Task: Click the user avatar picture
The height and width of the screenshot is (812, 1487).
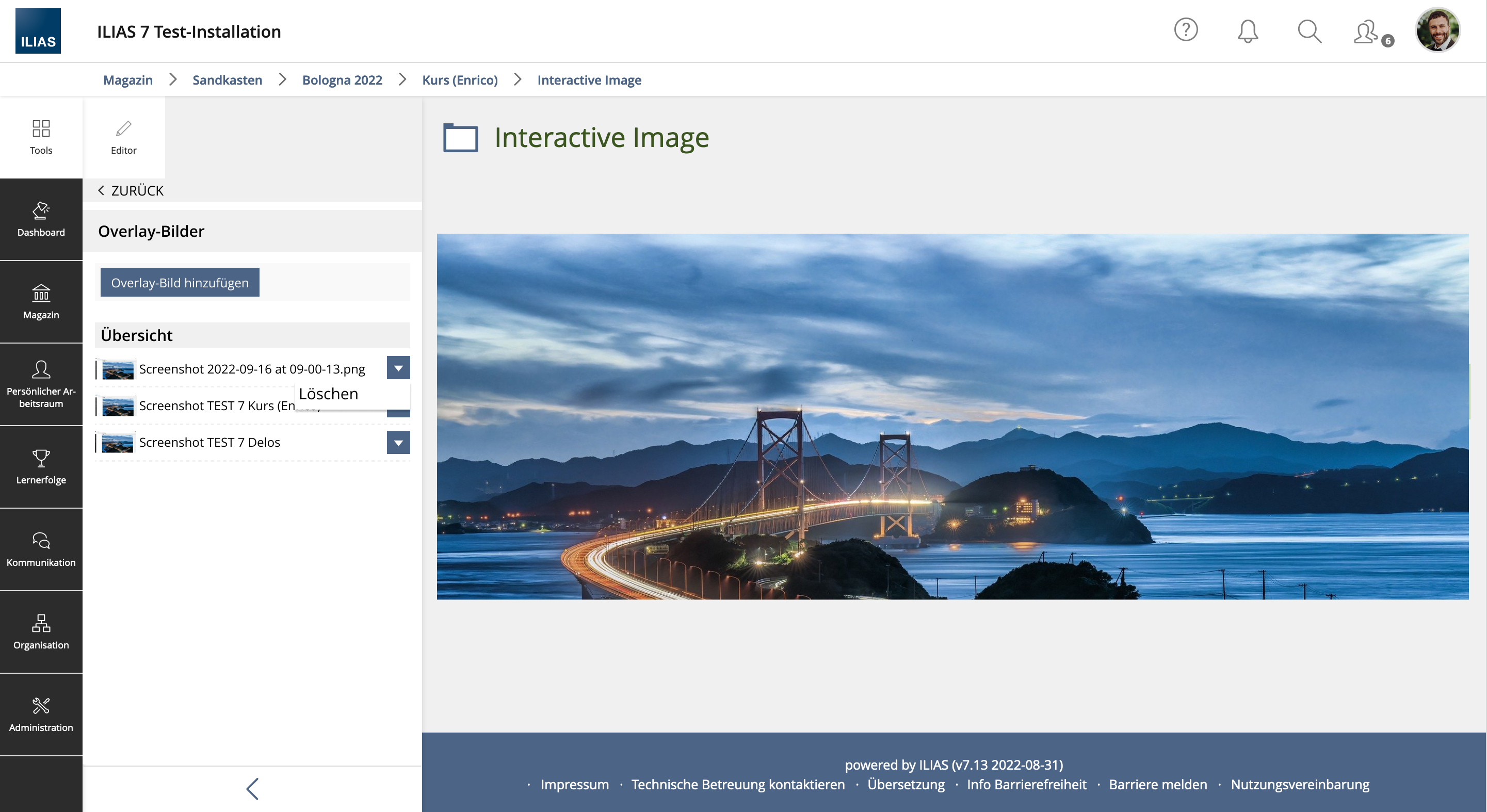Action: coord(1437,30)
